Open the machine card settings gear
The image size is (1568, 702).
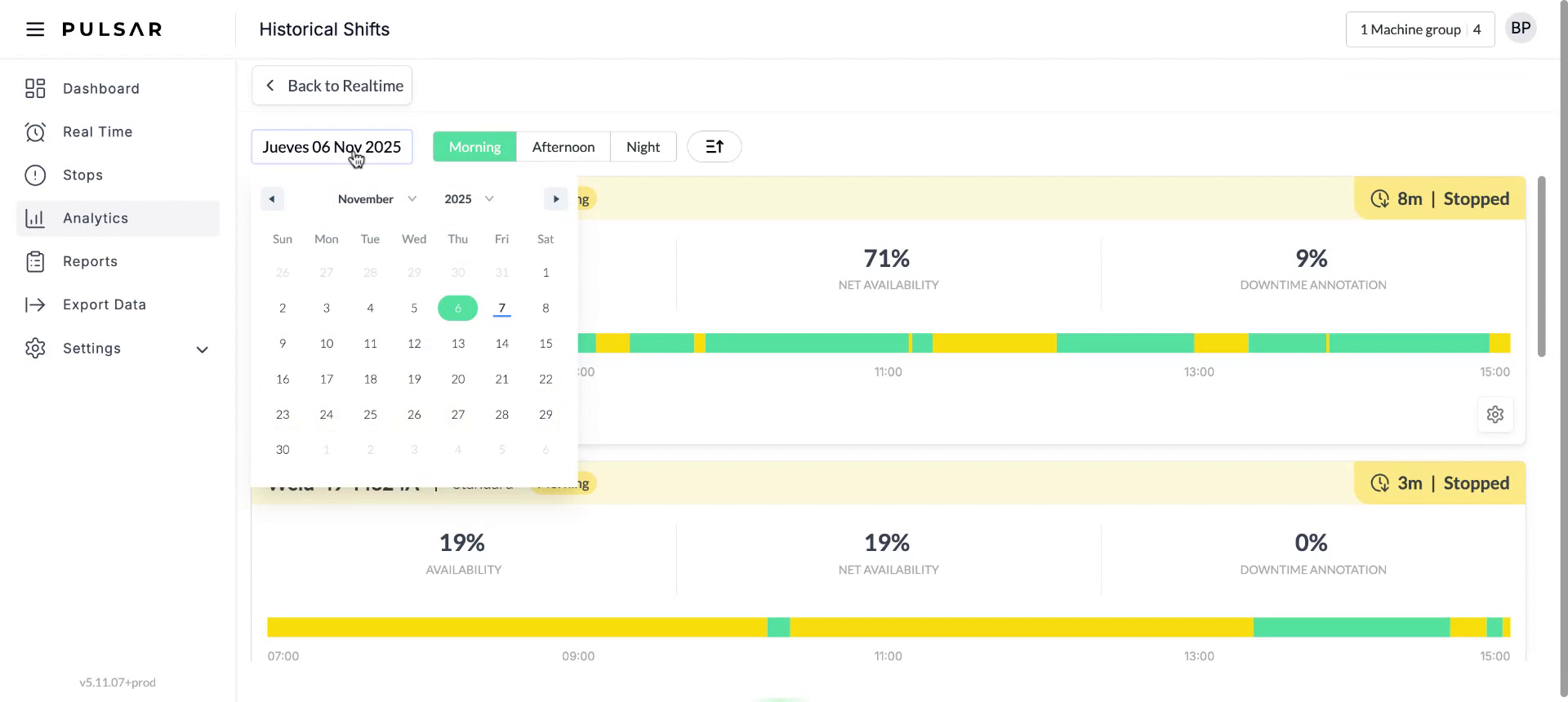tap(1494, 415)
